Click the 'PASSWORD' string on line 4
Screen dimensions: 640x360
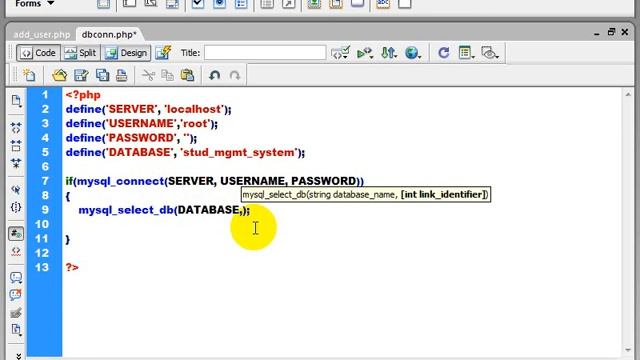pos(141,138)
